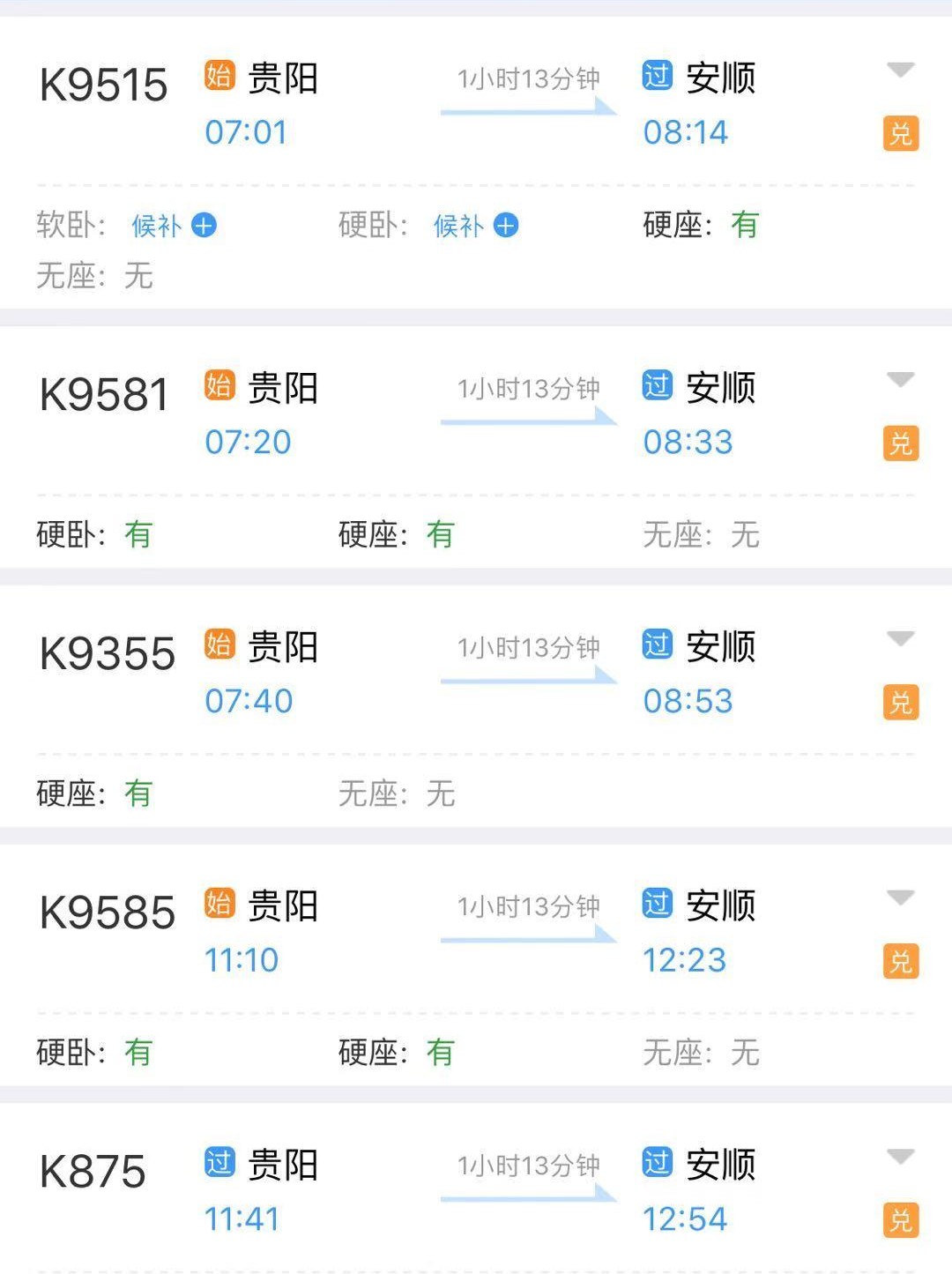
Task: Click the orange 兑 badge on K9515
Action: click(900, 134)
